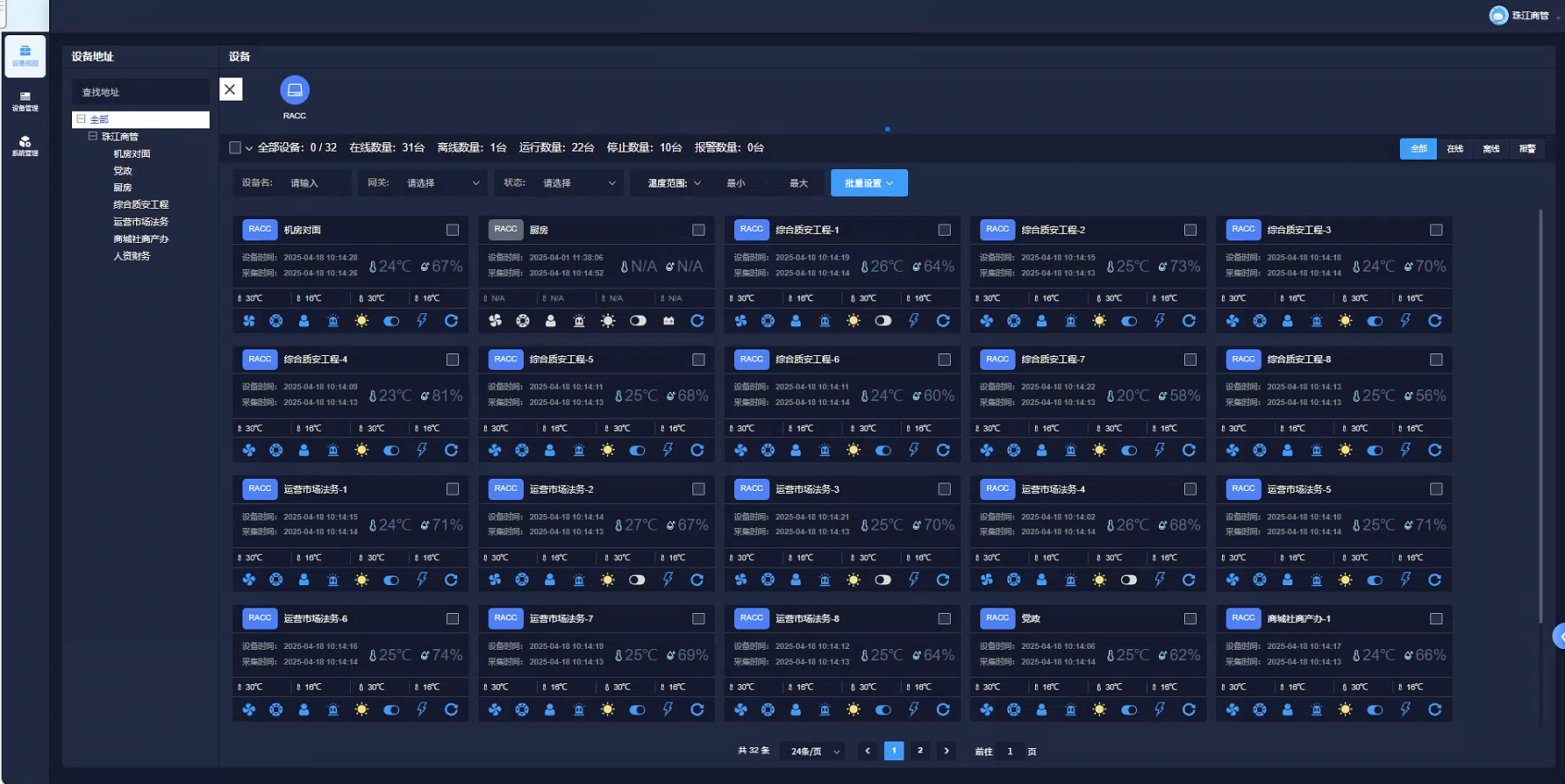Click the 批量设置 batch settings button
This screenshot has height=784, width=1565.
868,183
